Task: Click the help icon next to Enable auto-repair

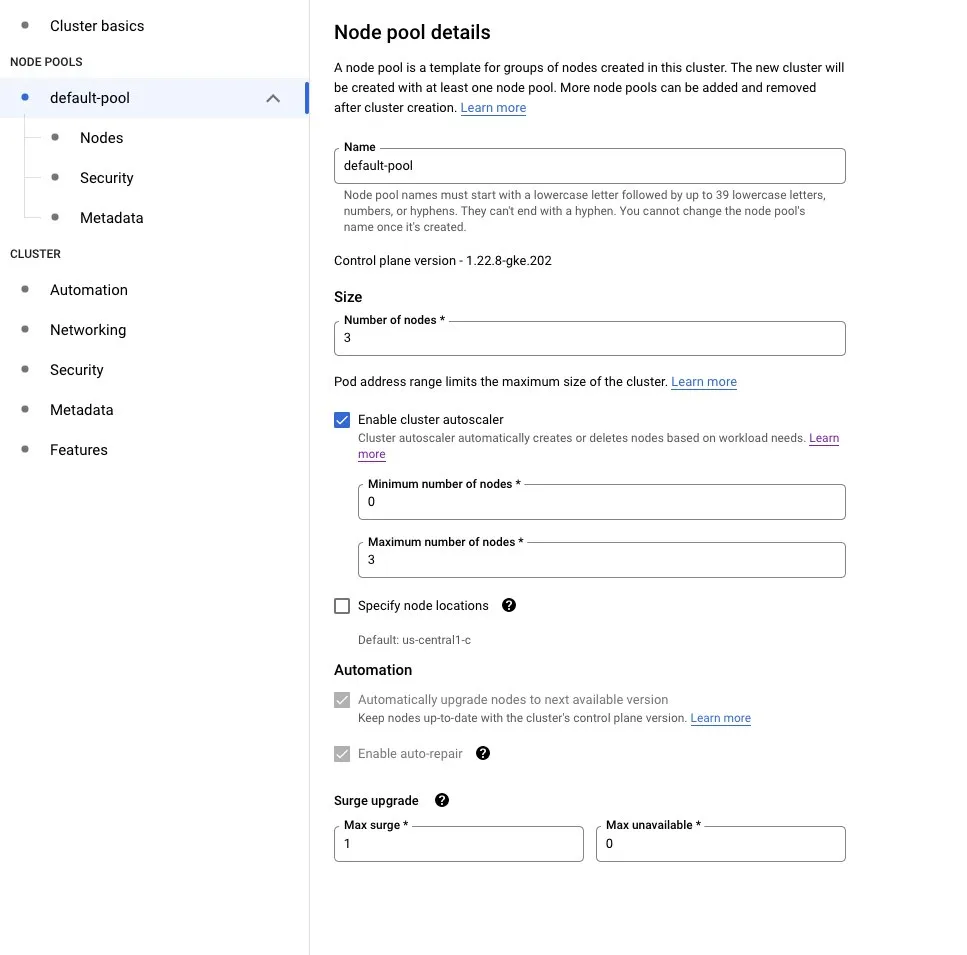Action: tap(483, 753)
